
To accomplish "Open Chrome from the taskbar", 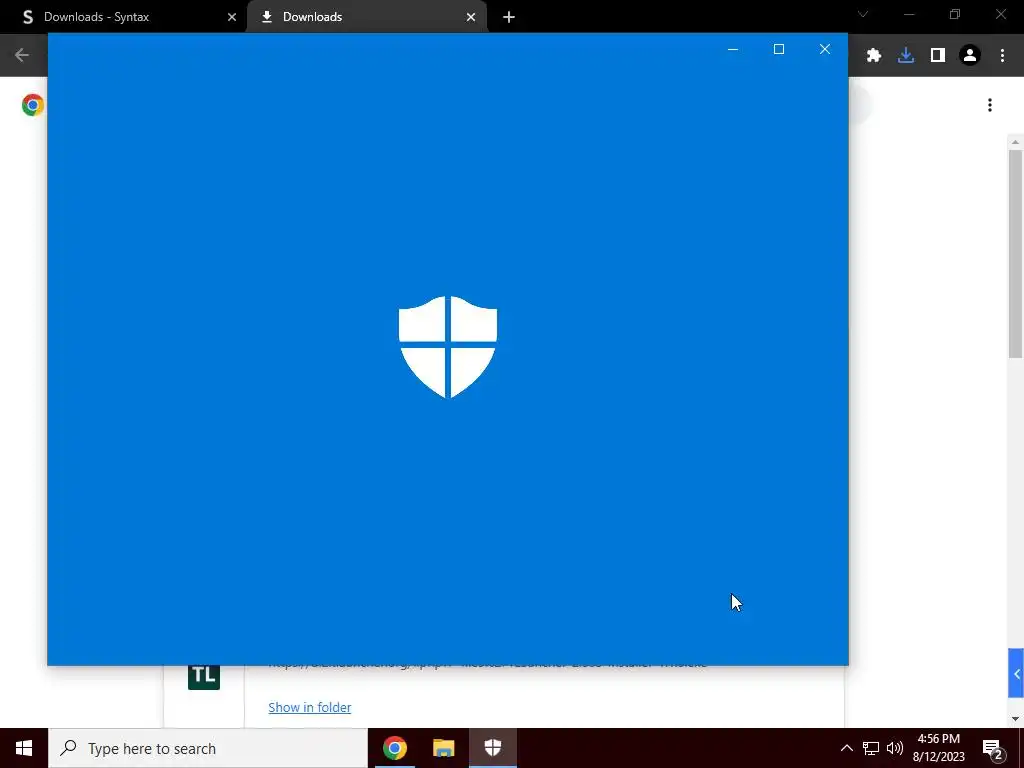I will pyautogui.click(x=394, y=748).
